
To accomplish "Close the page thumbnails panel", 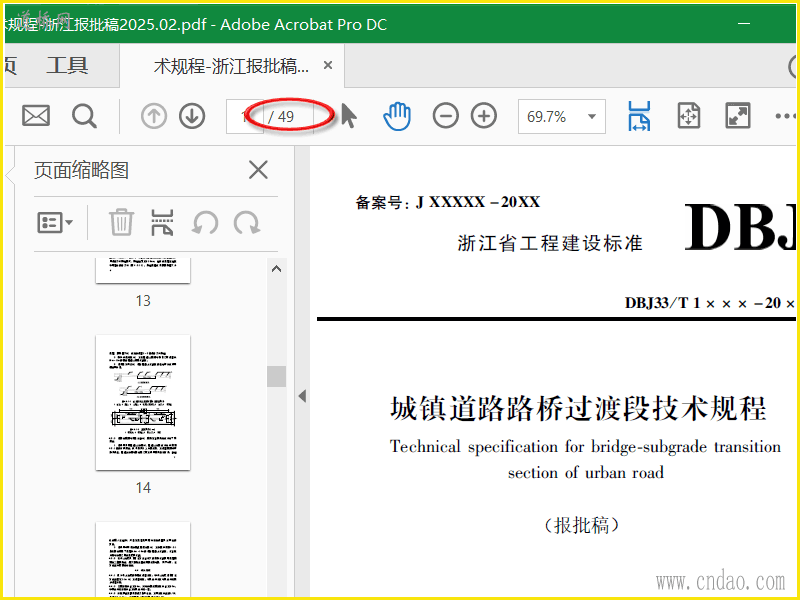I will pyautogui.click(x=258, y=170).
